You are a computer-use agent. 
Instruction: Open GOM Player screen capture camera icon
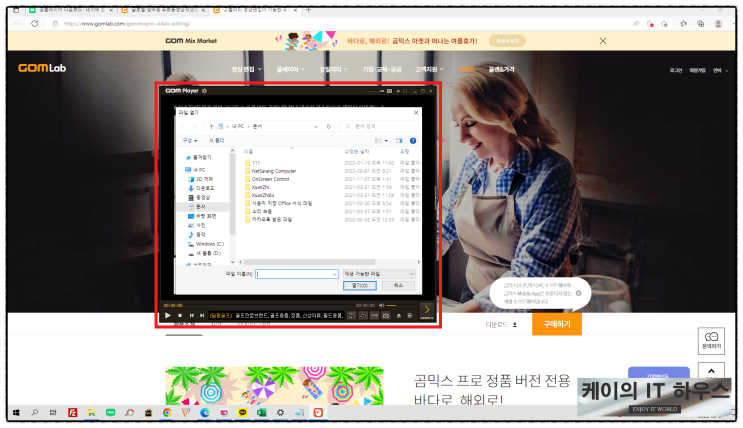click(x=386, y=315)
